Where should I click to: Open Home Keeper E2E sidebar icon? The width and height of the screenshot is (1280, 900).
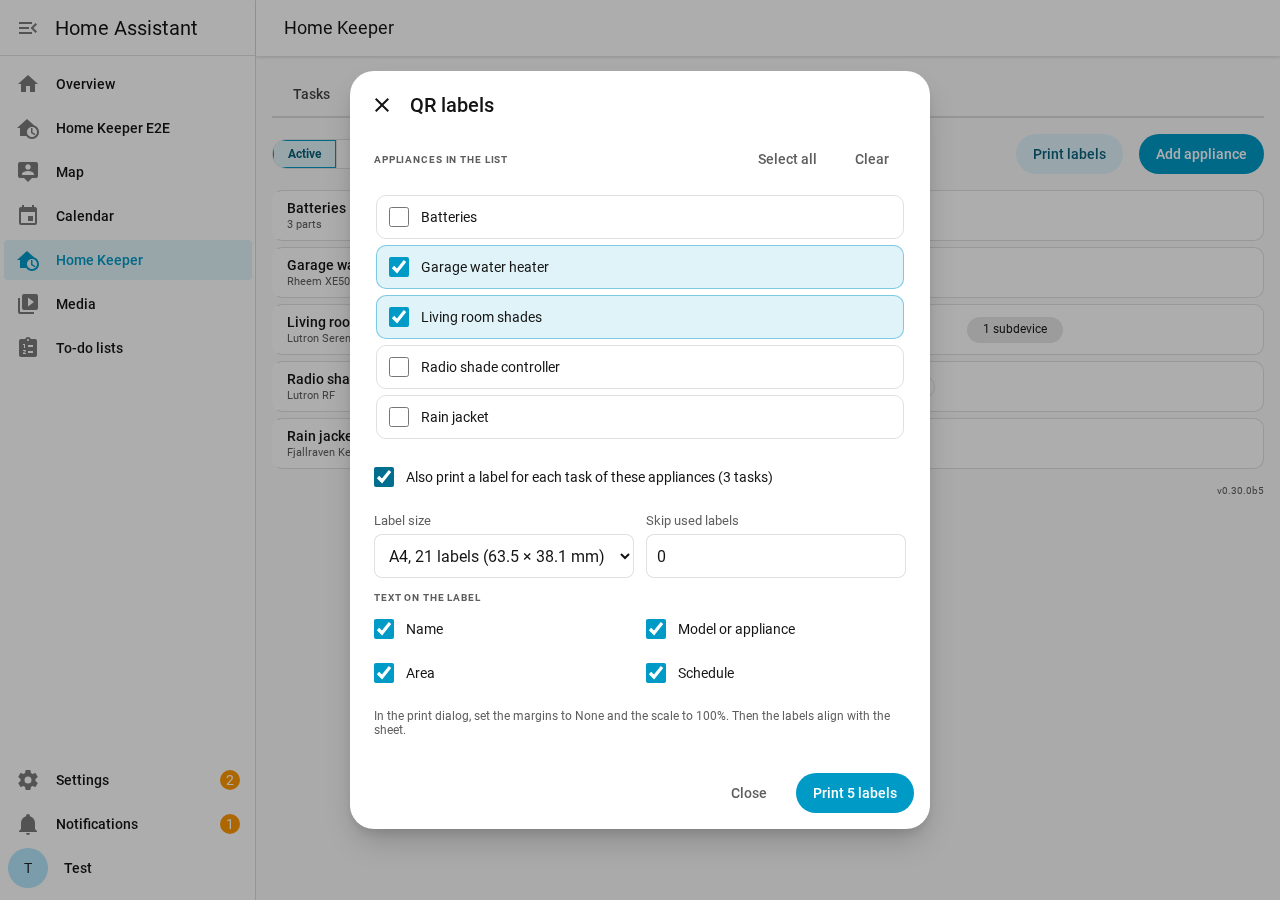28,128
